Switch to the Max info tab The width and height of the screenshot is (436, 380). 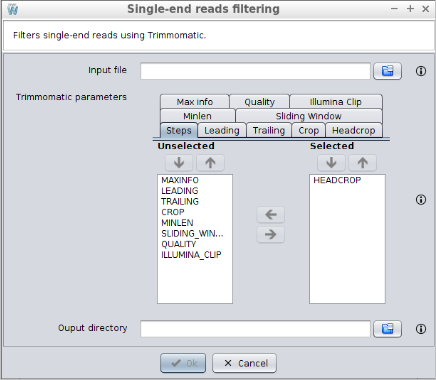point(195,102)
